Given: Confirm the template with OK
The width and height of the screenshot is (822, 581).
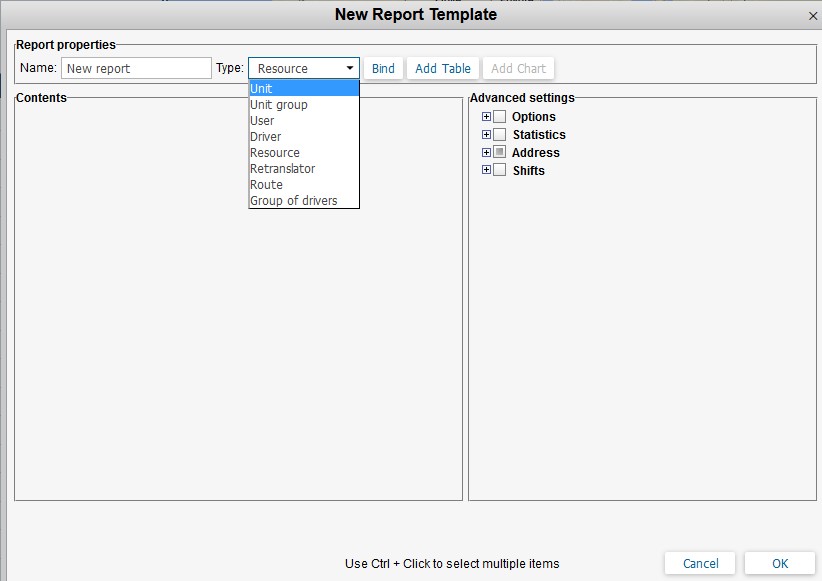Looking at the screenshot, I should coord(779,564).
